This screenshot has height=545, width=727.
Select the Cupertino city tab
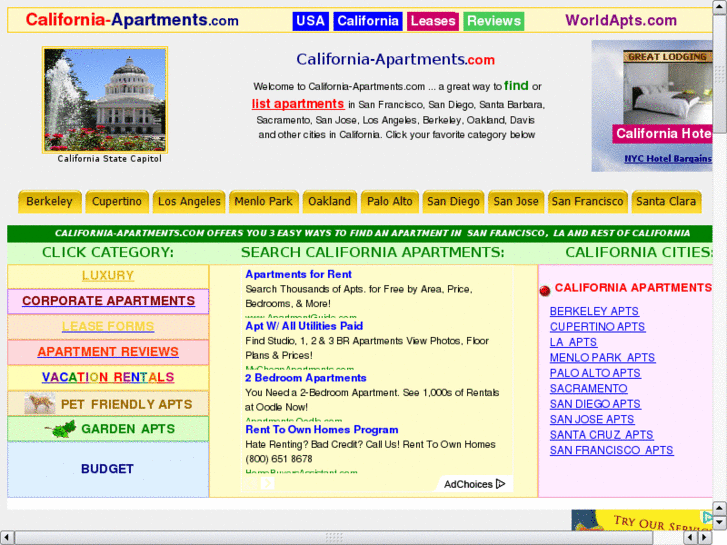pos(117,202)
